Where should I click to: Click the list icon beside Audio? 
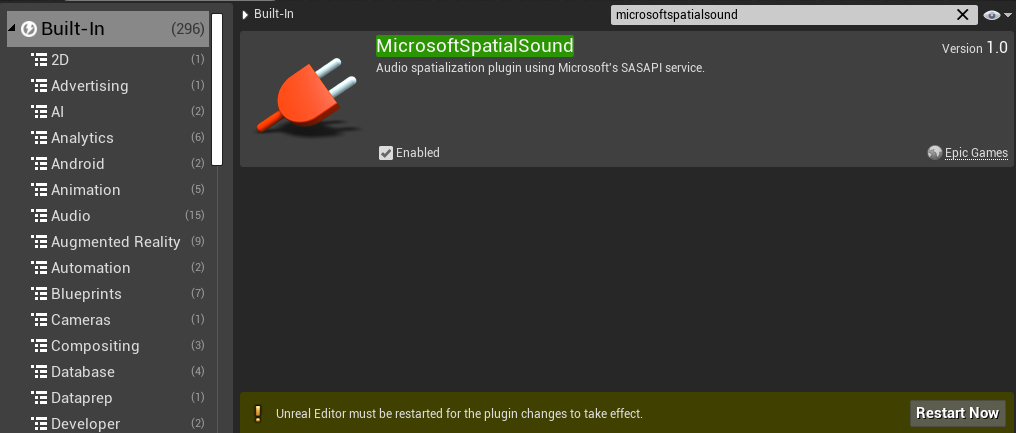point(40,216)
